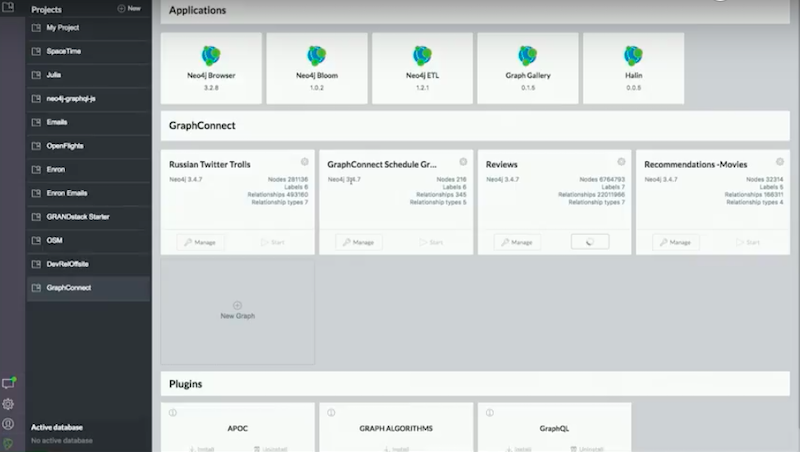Launch the Graph Gallery app
Screen dimensions: 800x452
(528, 68)
